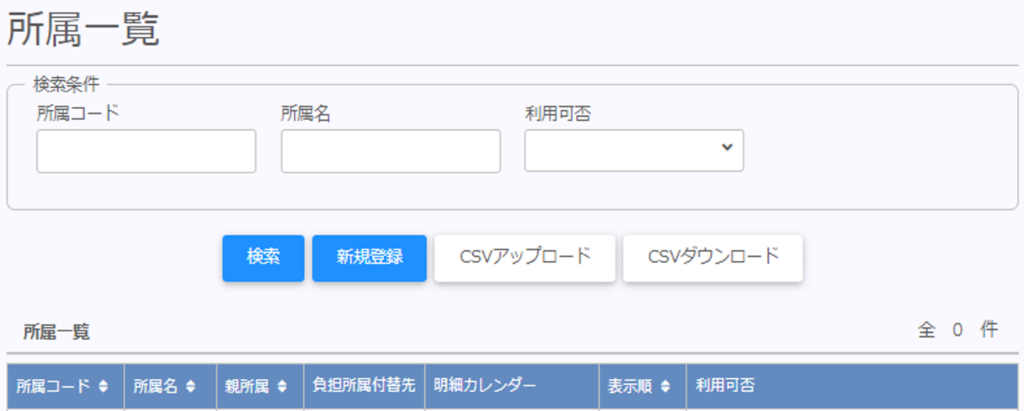Image resolution: width=1024 pixels, height=411 pixels.
Task: Click the 所属コード label above the input
Action: pyautogui.click(x=78, y=113)
